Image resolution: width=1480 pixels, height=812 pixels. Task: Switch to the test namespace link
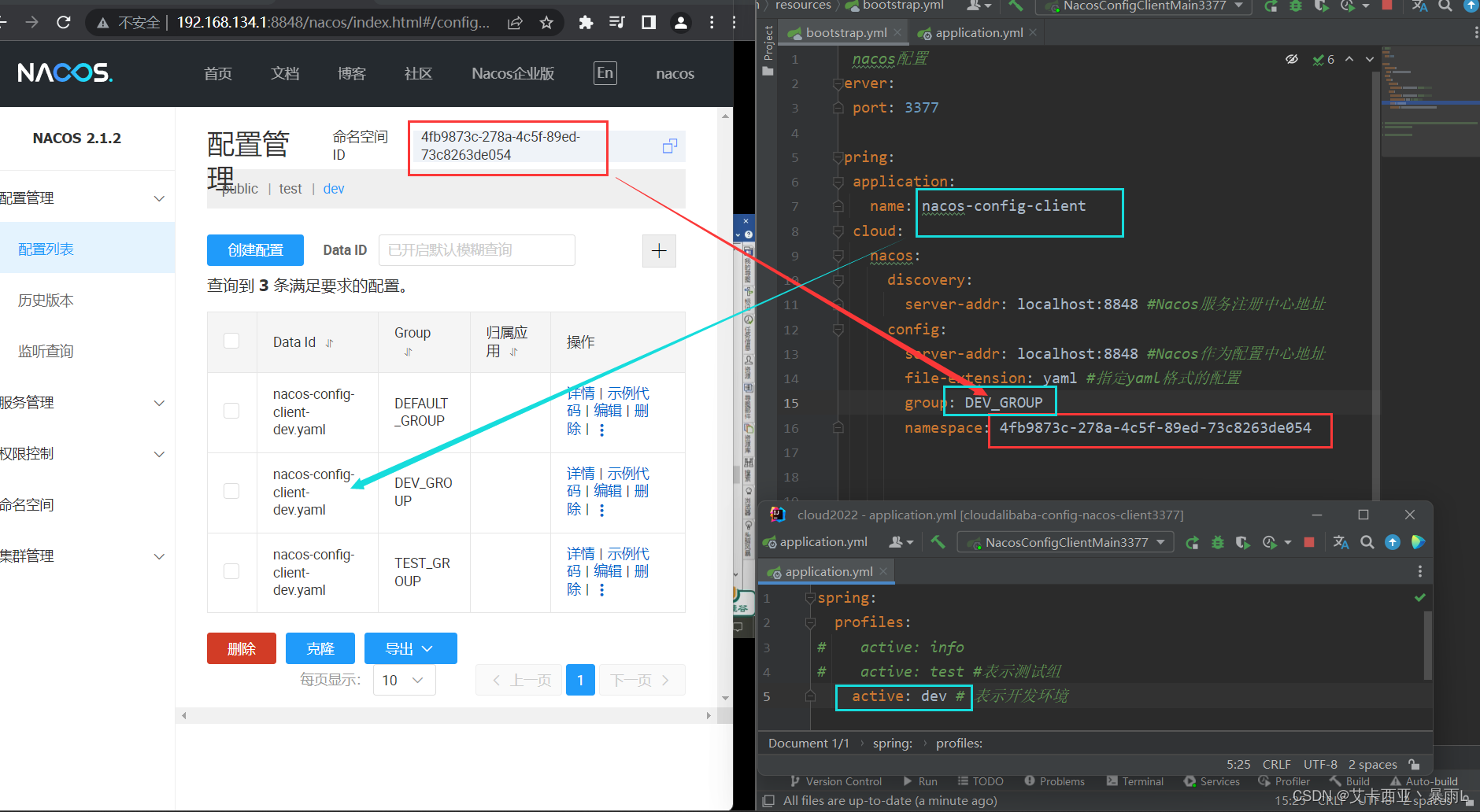click(x=290, y=189)
